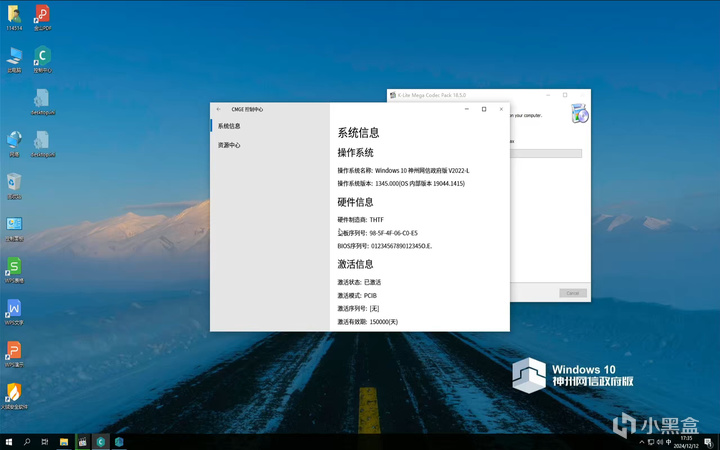Open the 金山PDF desktop shortcut

click(42, 18)
